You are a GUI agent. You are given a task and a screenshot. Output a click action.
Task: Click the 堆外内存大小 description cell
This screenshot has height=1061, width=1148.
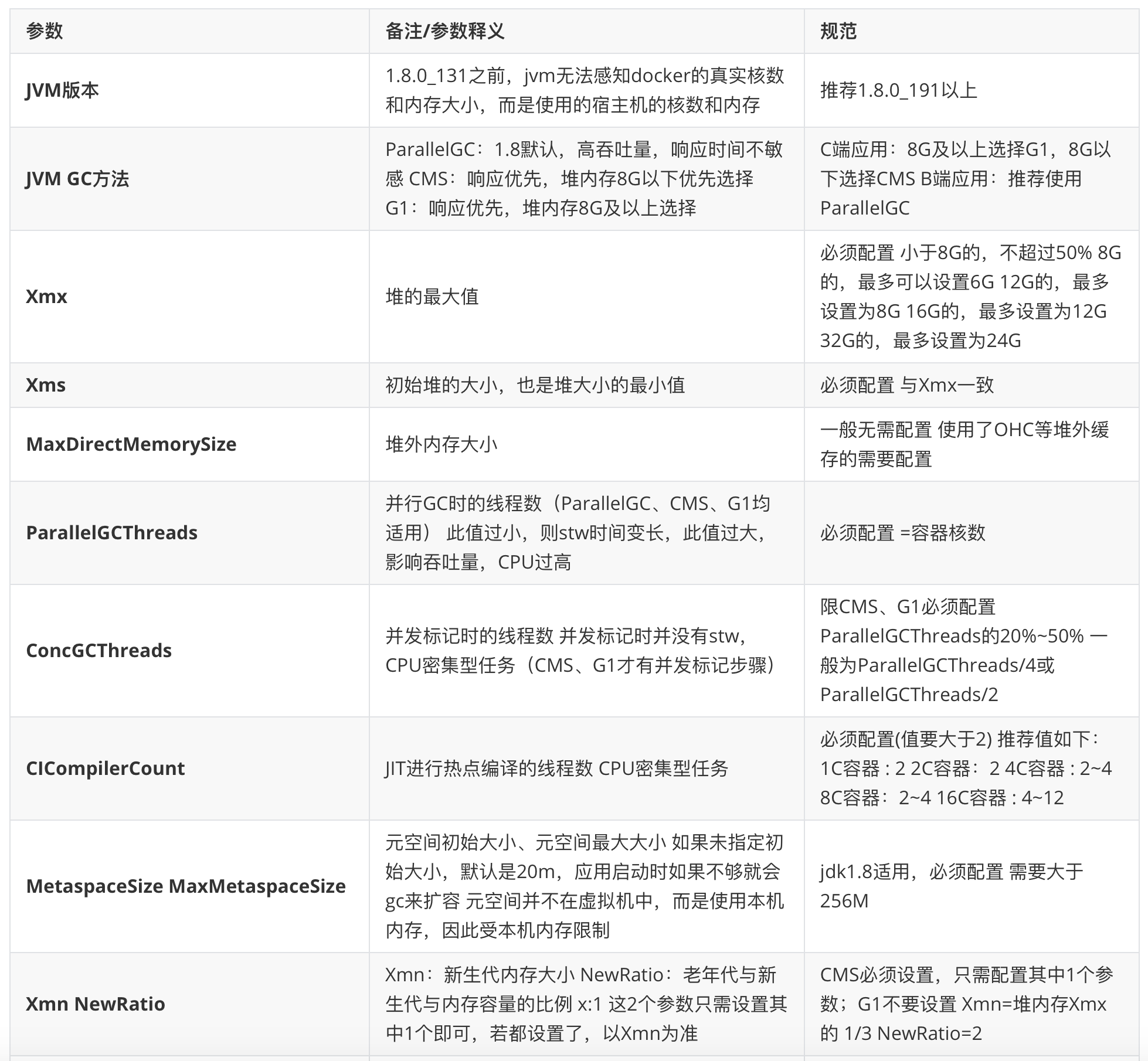586,444
